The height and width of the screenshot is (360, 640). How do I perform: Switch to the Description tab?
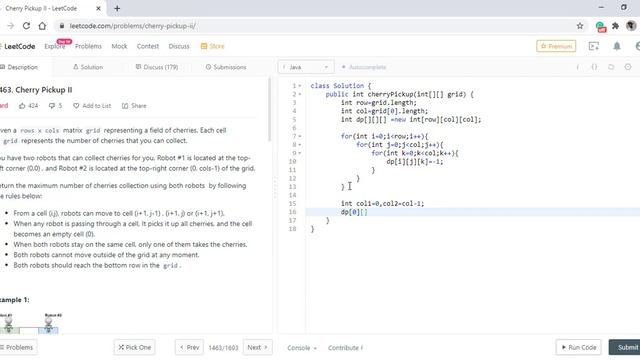19,67
